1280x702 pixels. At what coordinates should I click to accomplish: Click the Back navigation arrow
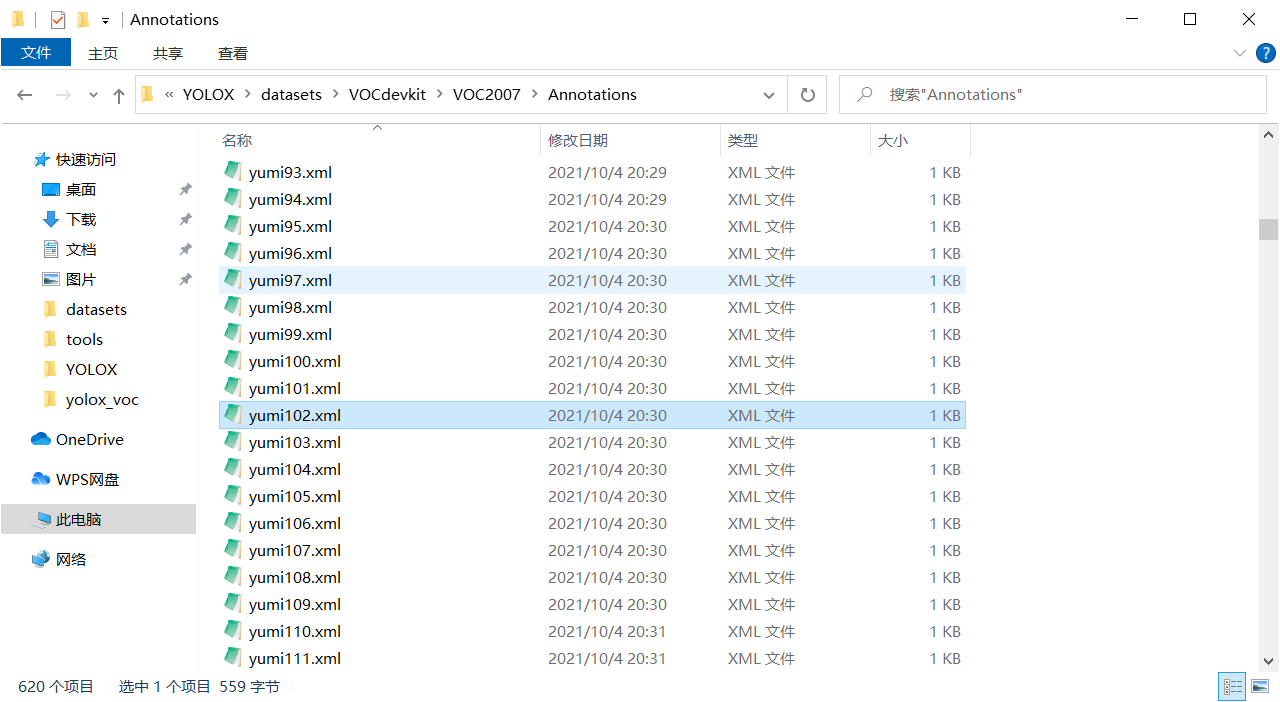pos(24,94)
